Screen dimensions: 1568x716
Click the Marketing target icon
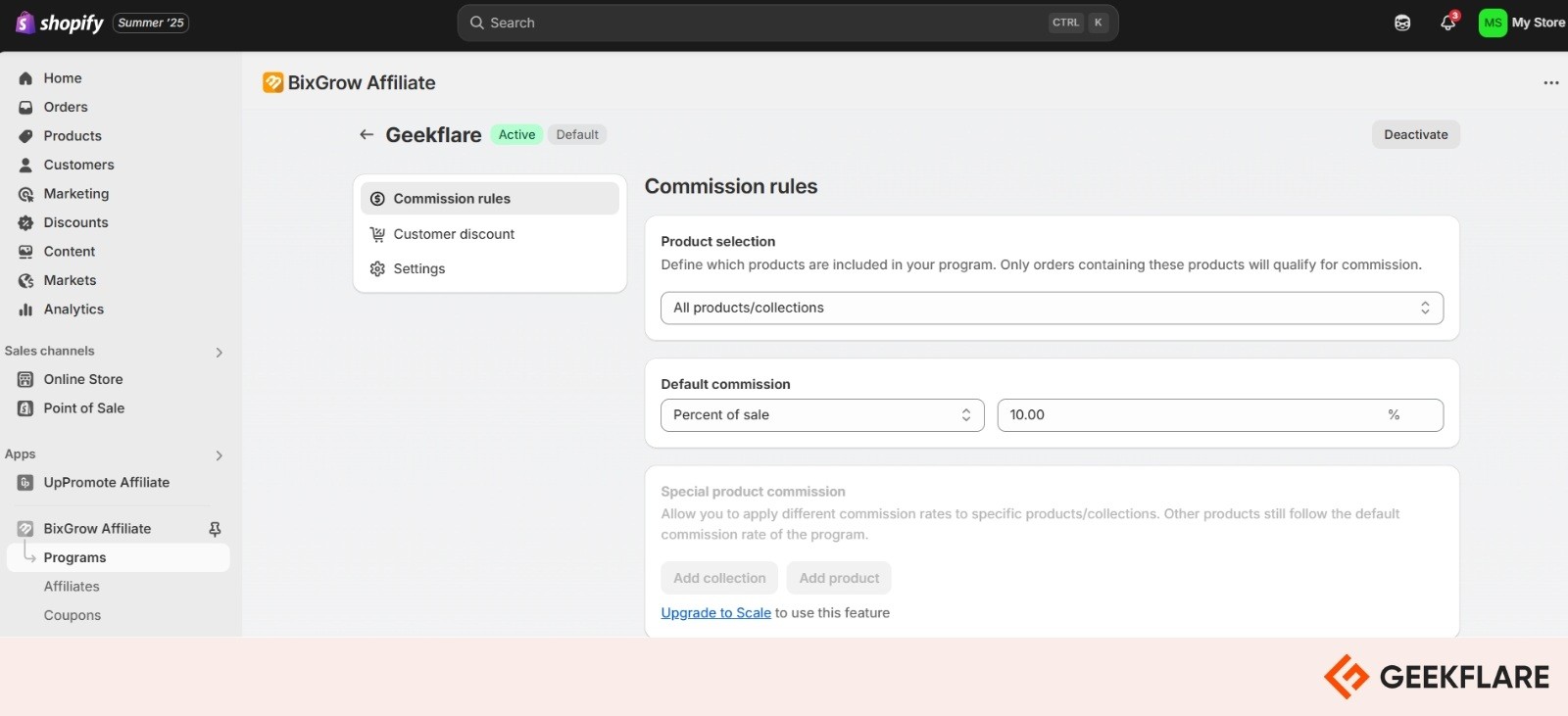tap(25, 194)
